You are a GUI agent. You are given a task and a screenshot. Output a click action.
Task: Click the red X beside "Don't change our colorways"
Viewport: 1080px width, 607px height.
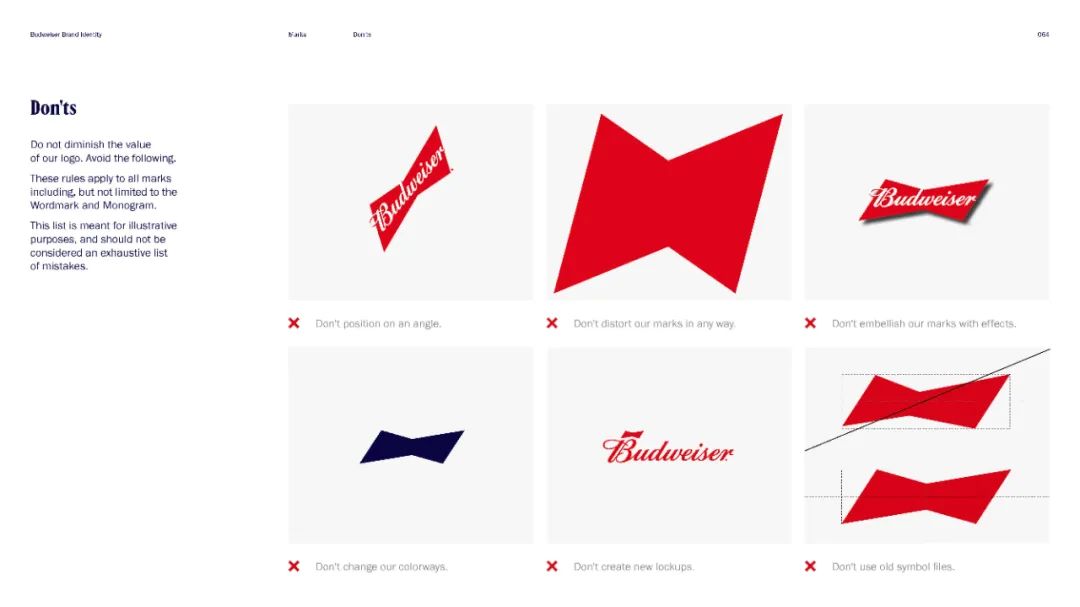coord(294,566)
